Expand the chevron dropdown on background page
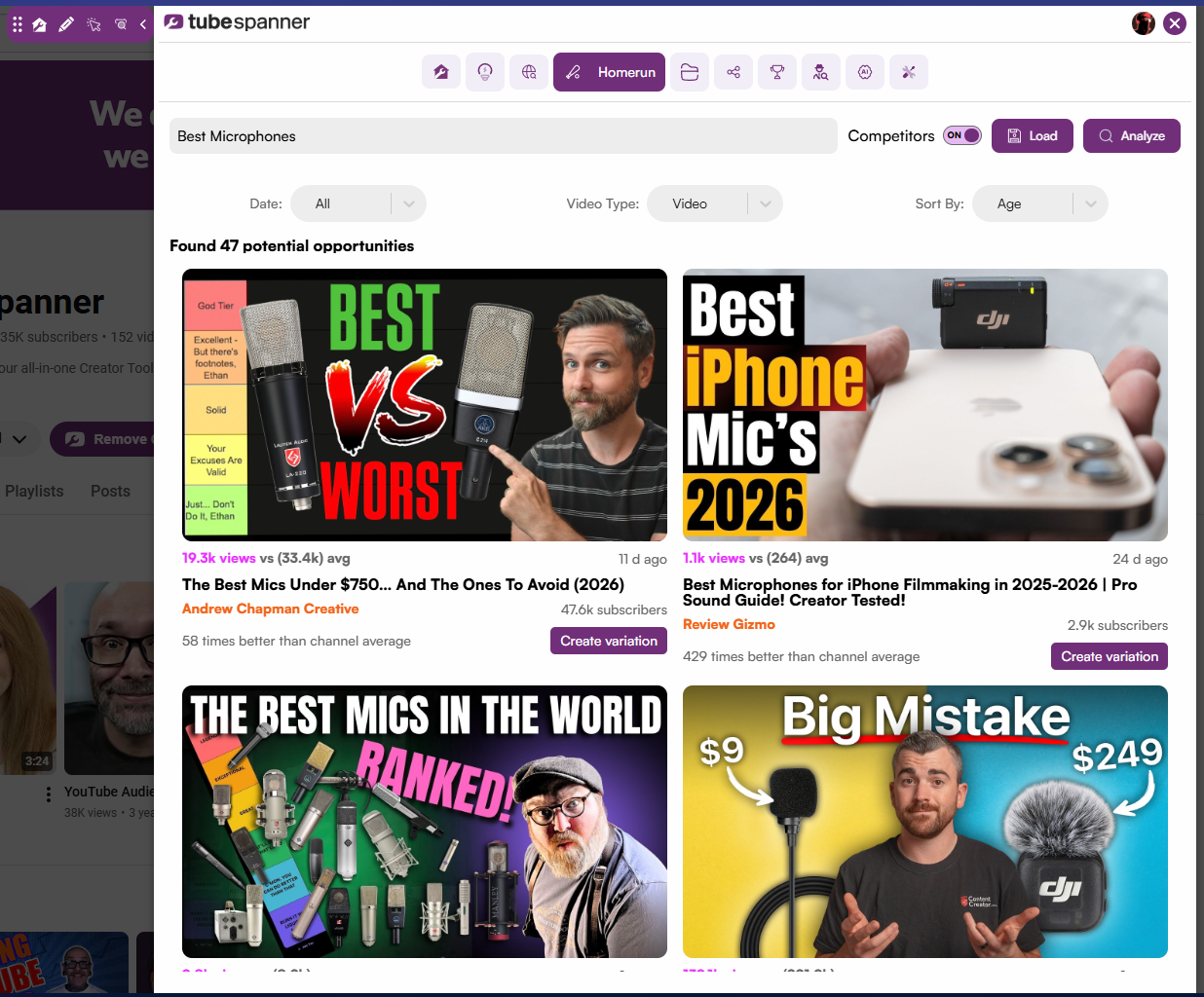This screenshot has height=997, width=1204. (19, 439)
